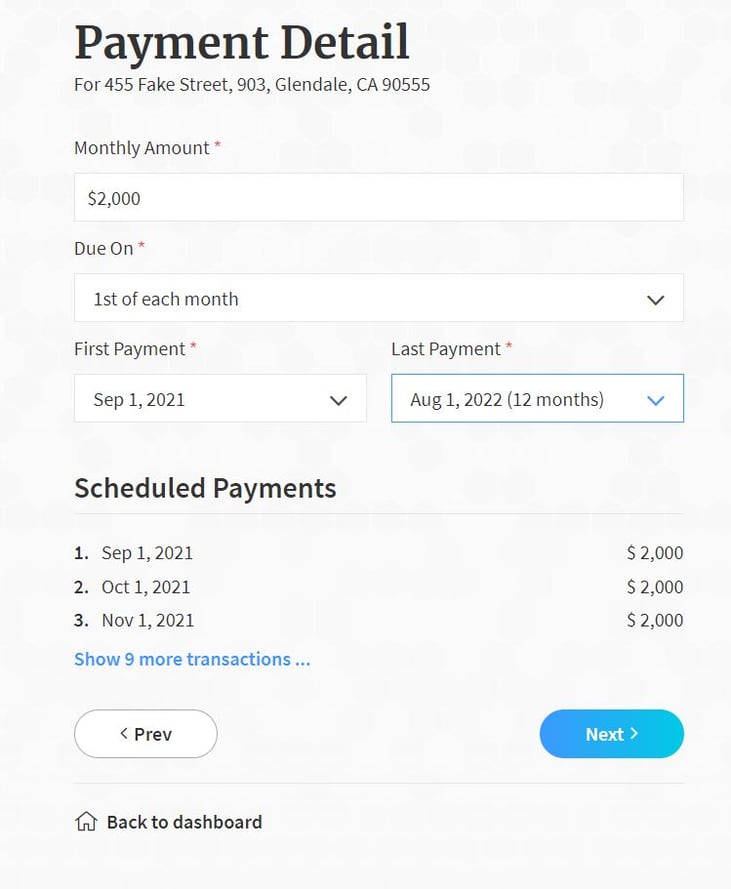
Task: Select the $2,000 amount value
Action: tap(112, 197)
